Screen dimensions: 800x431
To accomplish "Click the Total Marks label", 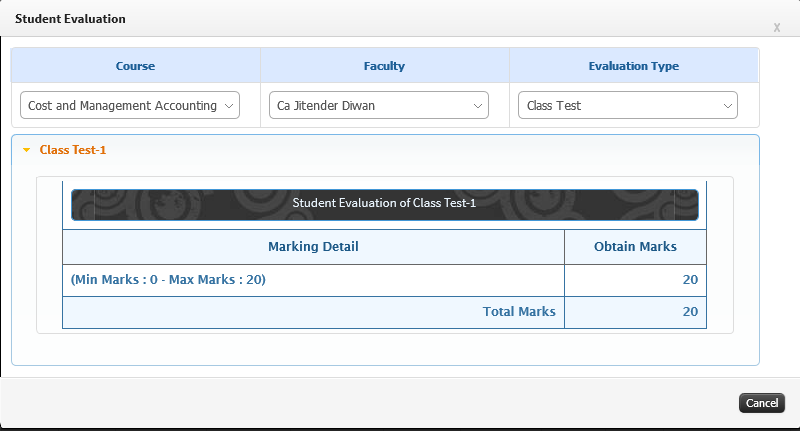I will (x=519, y=312).
